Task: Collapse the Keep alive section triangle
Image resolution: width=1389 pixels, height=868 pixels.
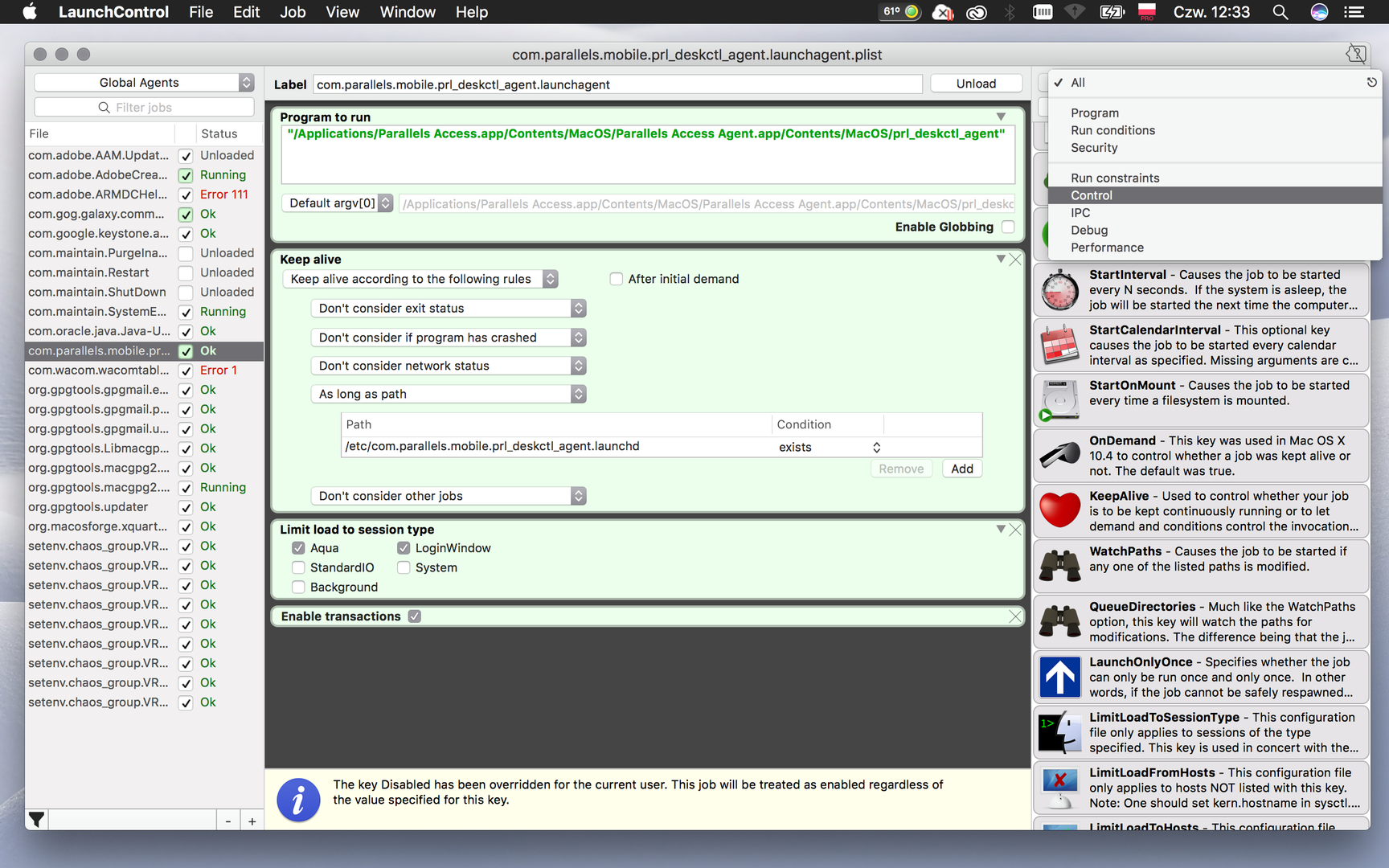Action: click(1001, 260)
